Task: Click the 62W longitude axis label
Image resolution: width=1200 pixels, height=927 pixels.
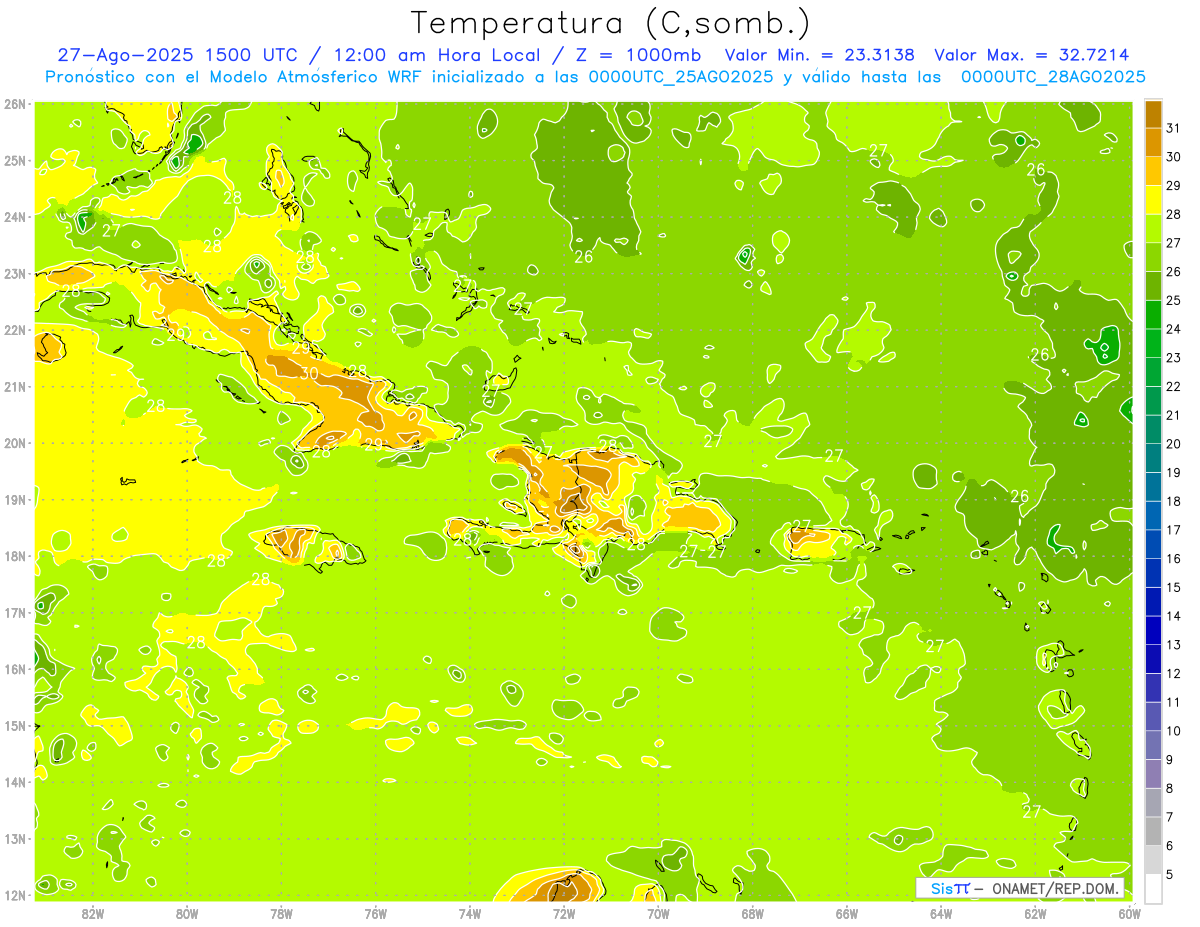Action: [1035, 914]
